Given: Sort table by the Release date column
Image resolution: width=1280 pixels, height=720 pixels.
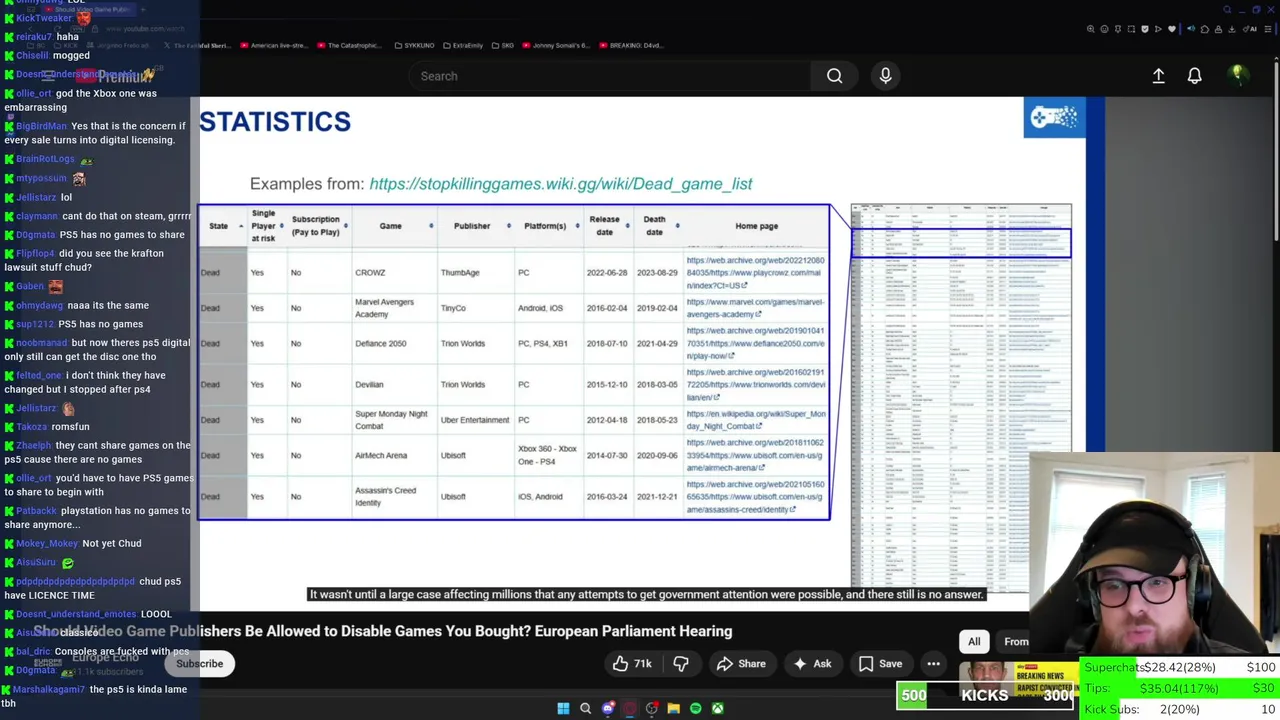Looking at the screenshot, I should point(607,226).
